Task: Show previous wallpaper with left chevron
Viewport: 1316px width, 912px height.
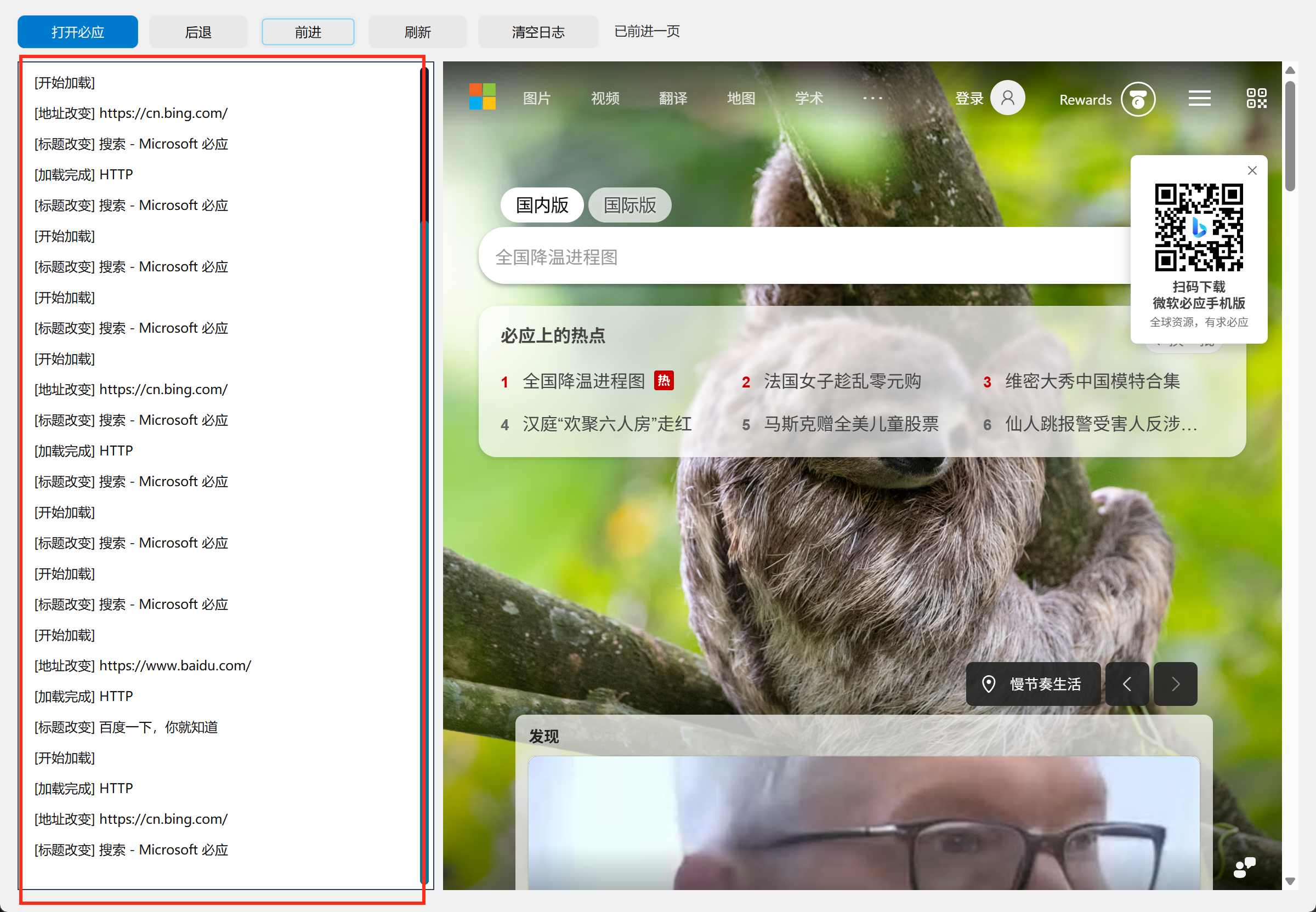Action: (1127, 684)
